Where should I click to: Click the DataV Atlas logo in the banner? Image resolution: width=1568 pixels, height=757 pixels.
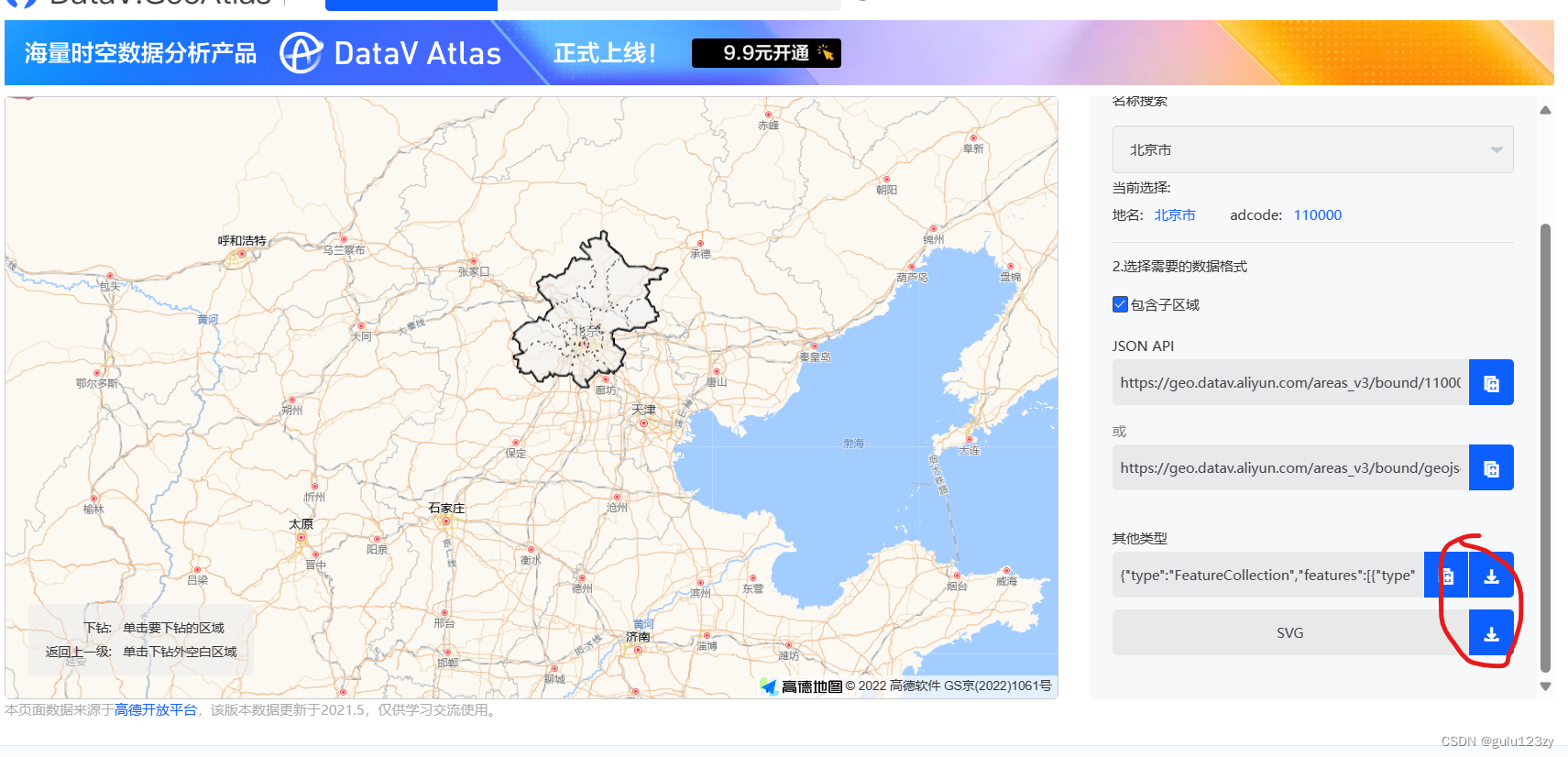point(391,53)
